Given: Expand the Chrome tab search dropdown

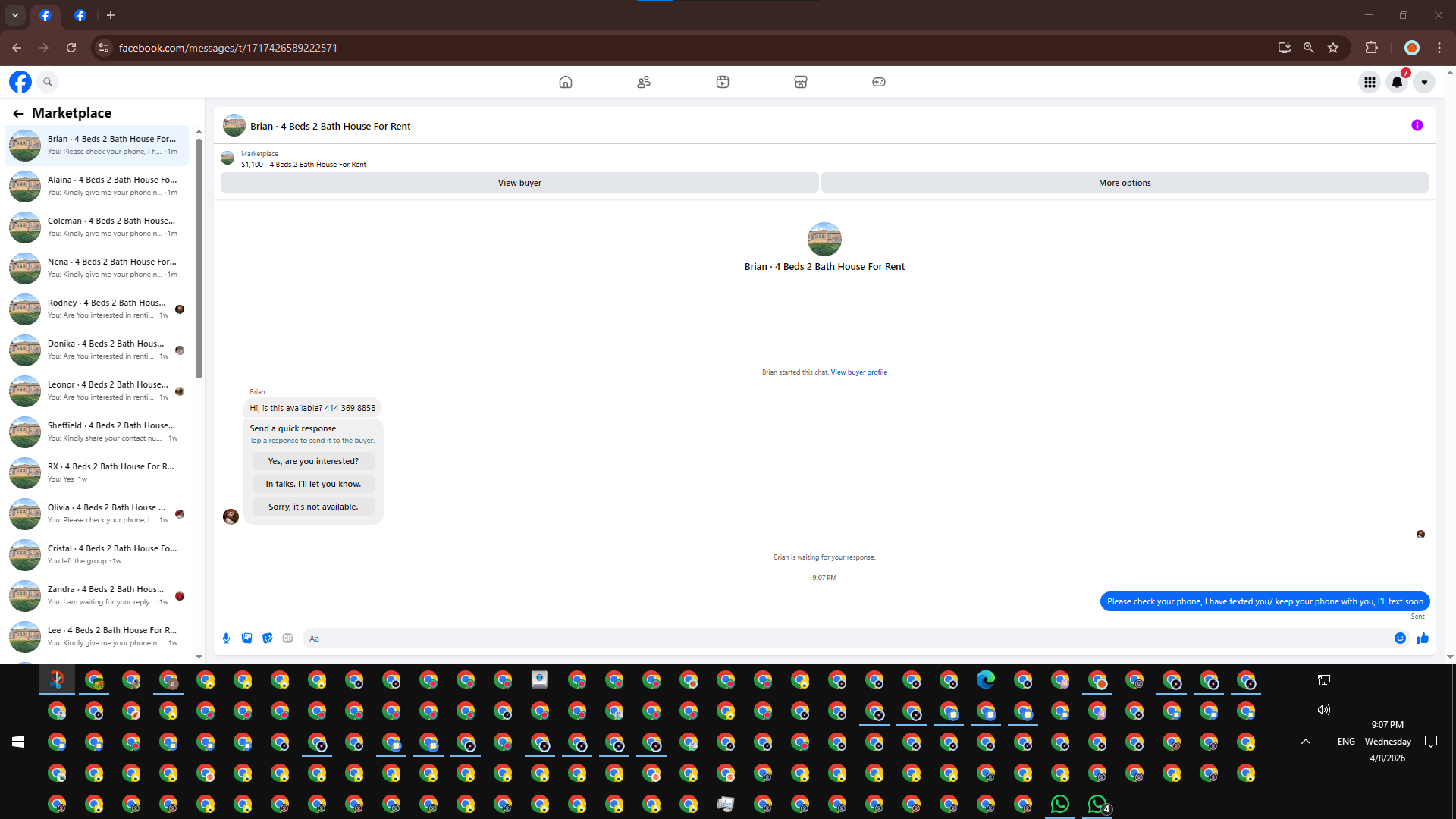Looking at the screenshot, I should click(14, 15).
